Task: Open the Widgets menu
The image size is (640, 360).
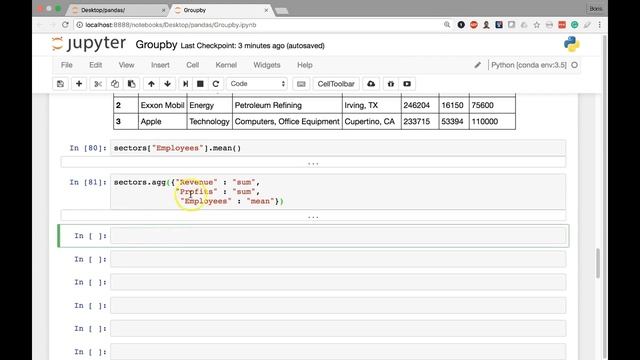Action: coord(267,65)
